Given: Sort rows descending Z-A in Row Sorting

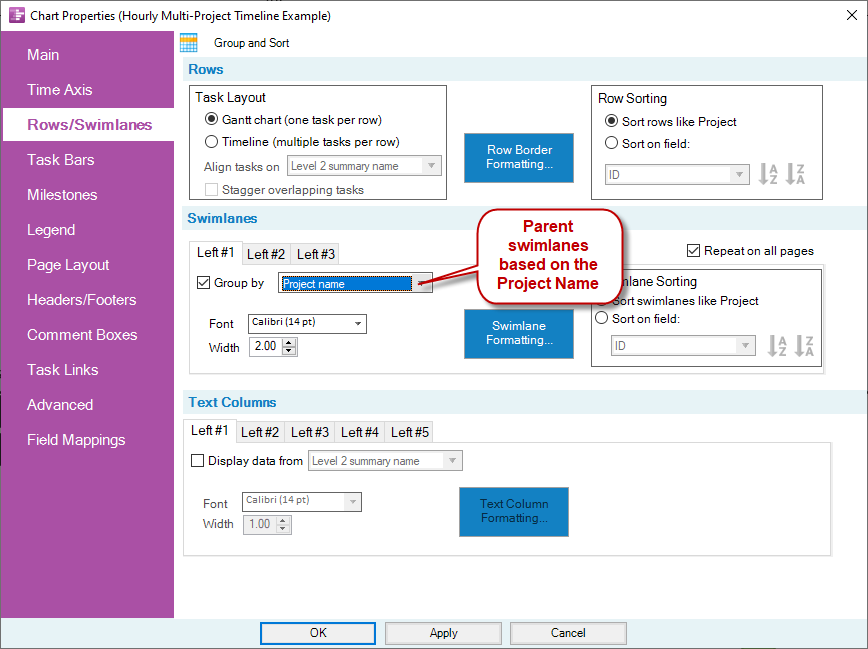Looking at the screenshot, I should (x=795, y=174).
